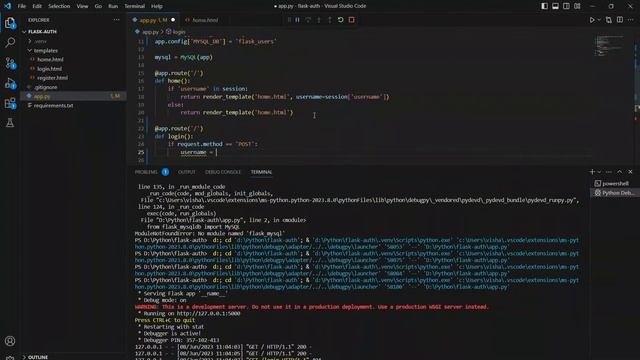Open the Edit menu
This screenshot has width=640, height=360.
tap(37, 6)
